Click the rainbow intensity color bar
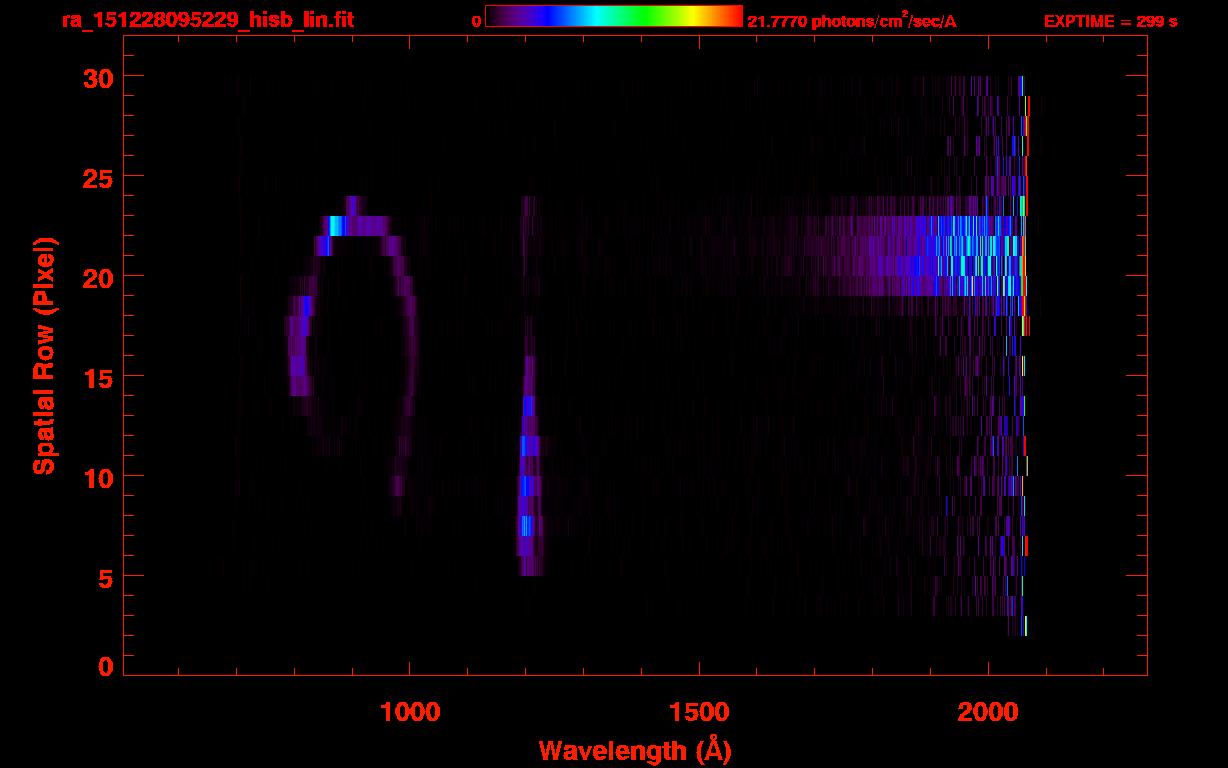Screen dimensions: 1228x768 (x=614, y=17)
